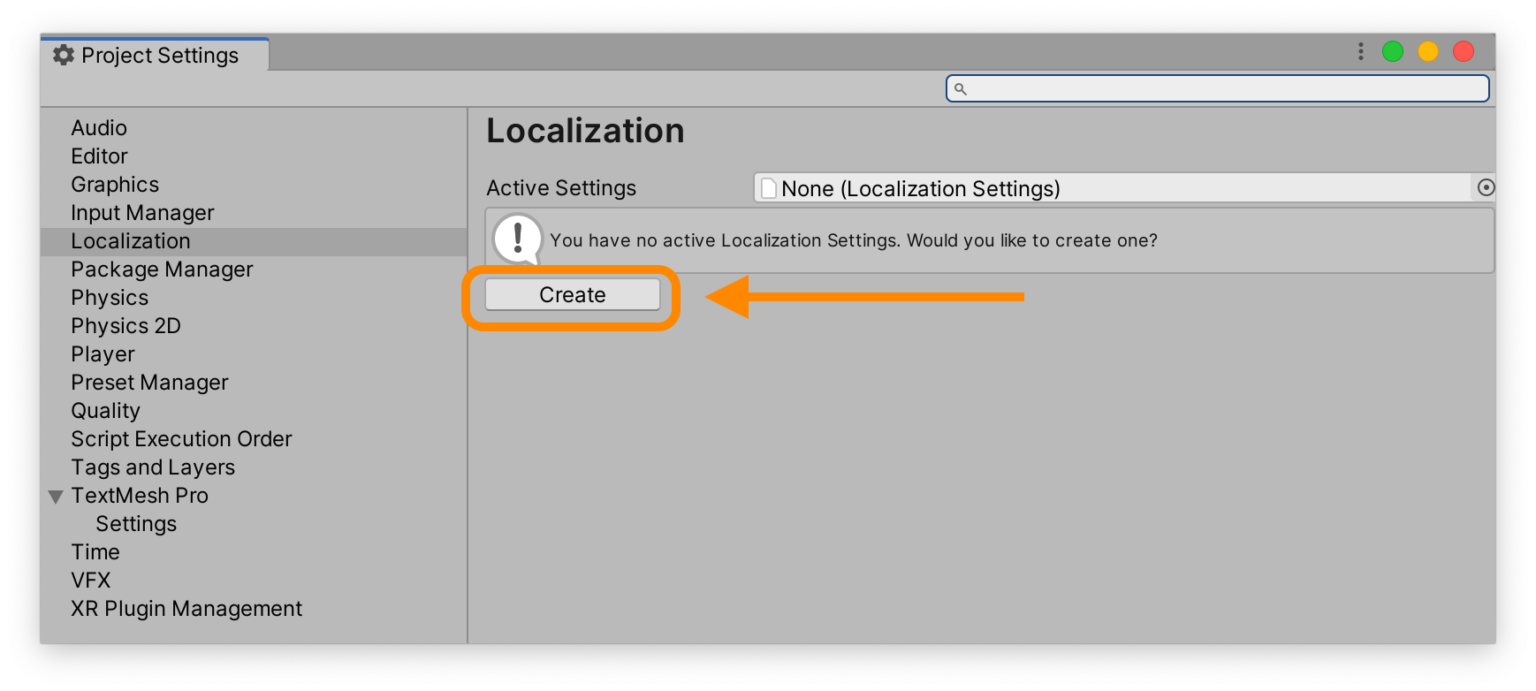1536x691 pixels.
Task: Open the Editor settings category
Action: point(99,156)
